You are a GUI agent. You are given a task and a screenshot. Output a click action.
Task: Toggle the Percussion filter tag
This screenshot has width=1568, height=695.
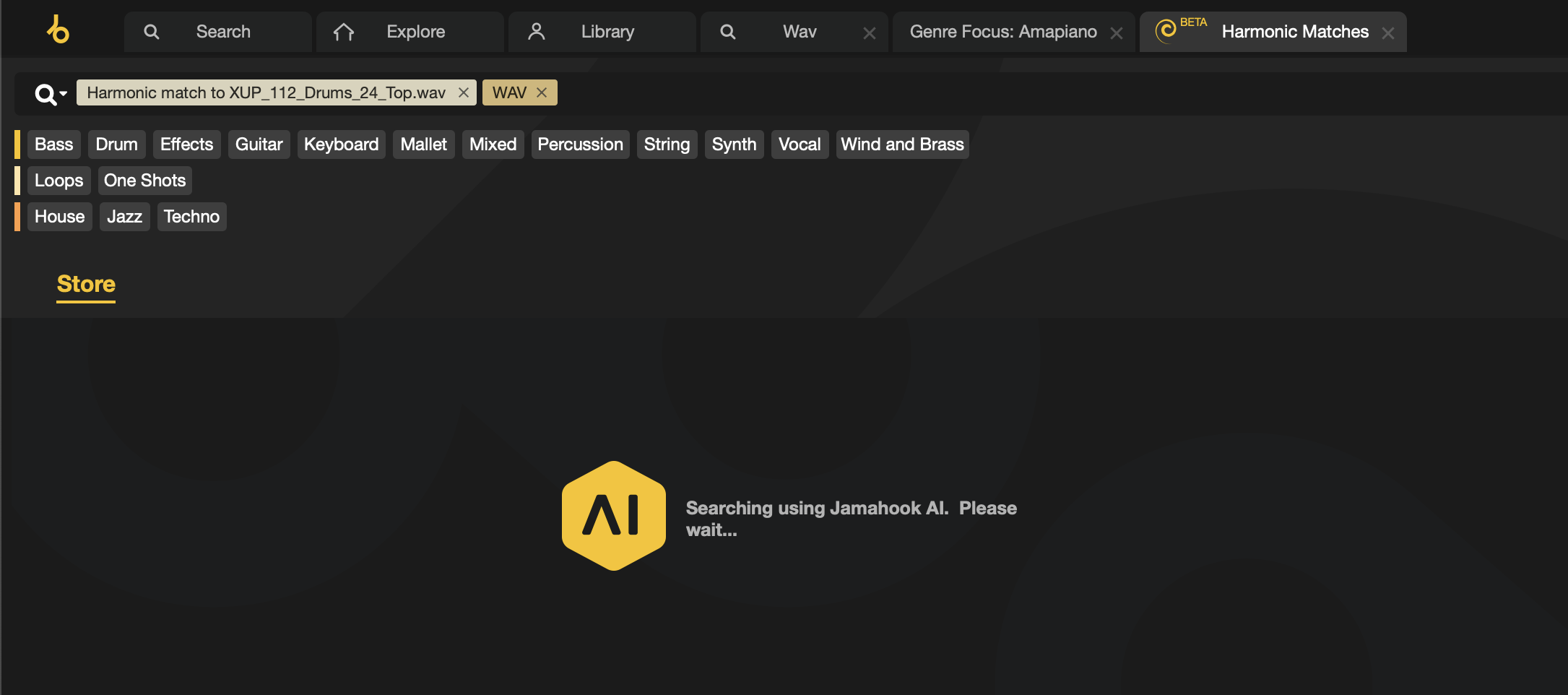(x=581, y=144)
